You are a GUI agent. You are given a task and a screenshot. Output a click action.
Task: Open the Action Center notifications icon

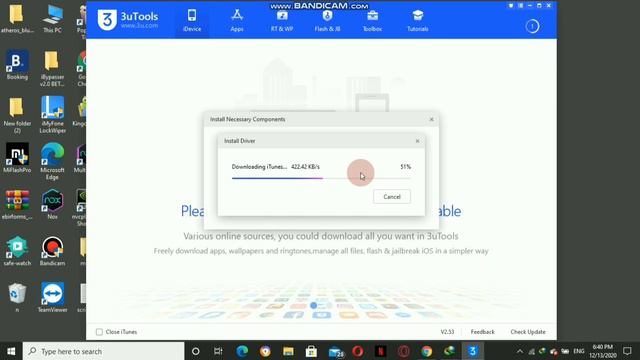click(x=627, y=351)
